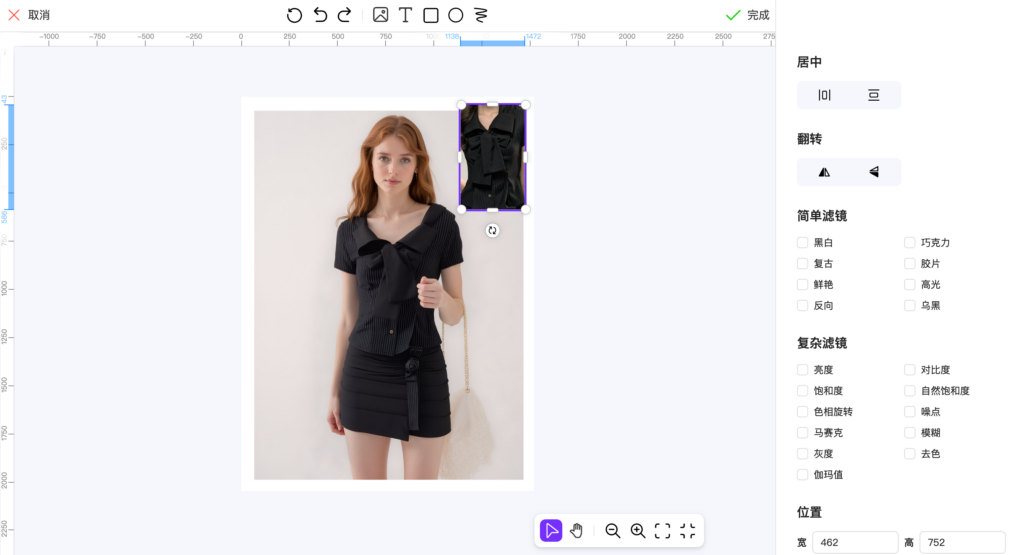The height and width of the screenshot is (555, 1024).
Task: Center the selection horizontally
Action: (824, 95)
